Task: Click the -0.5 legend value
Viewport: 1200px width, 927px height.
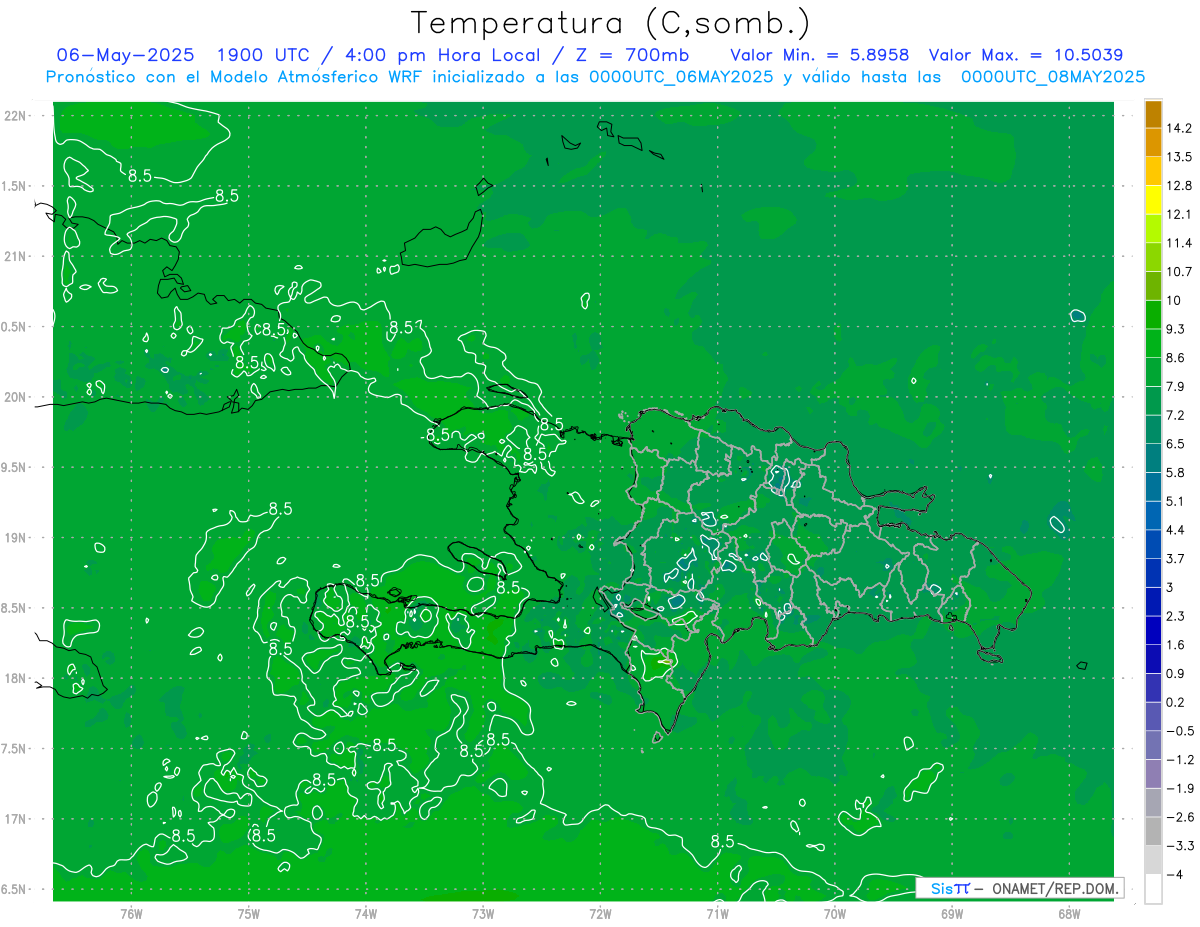Action: tap(1180, 731)
